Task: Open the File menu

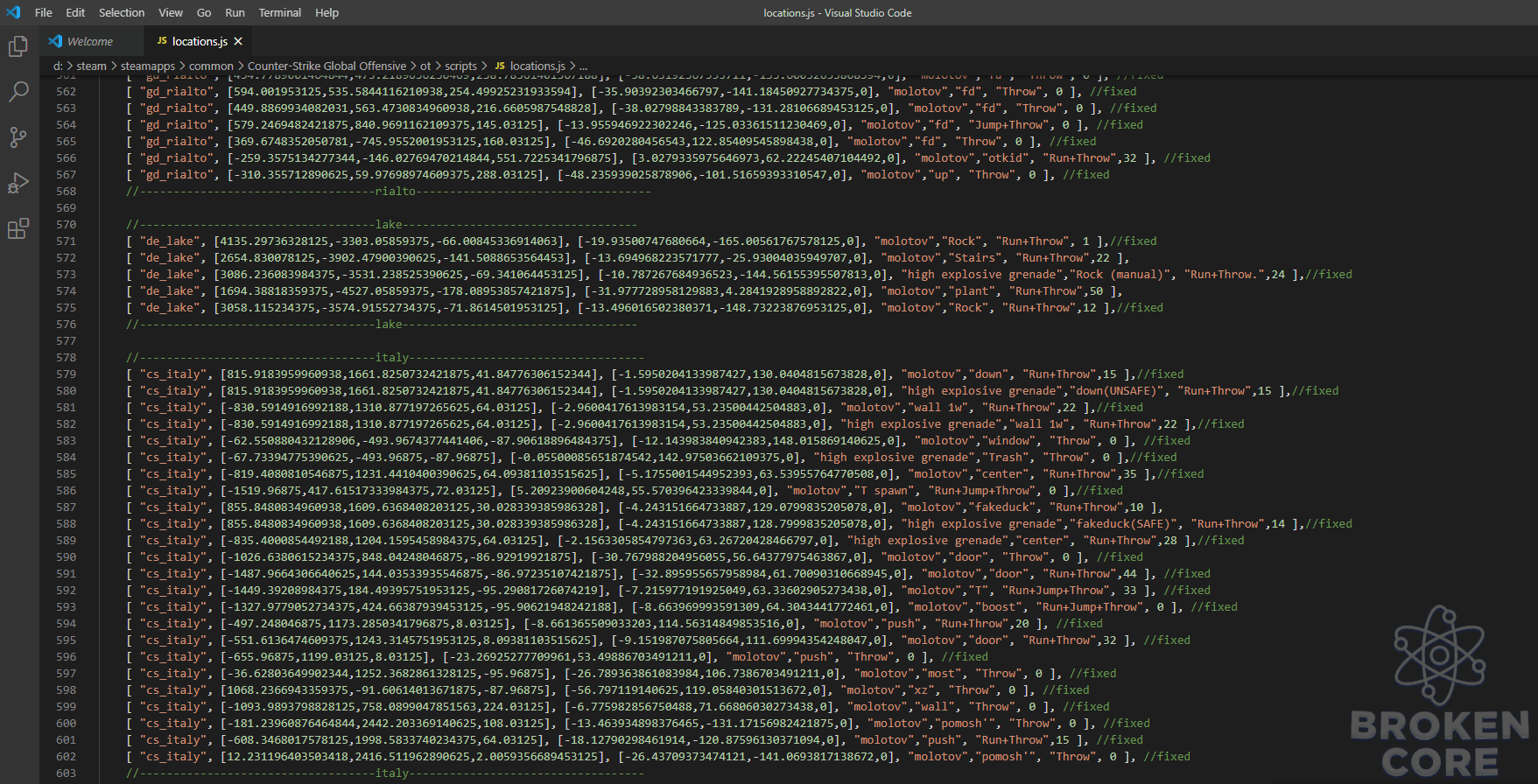Action: [44, 12]
